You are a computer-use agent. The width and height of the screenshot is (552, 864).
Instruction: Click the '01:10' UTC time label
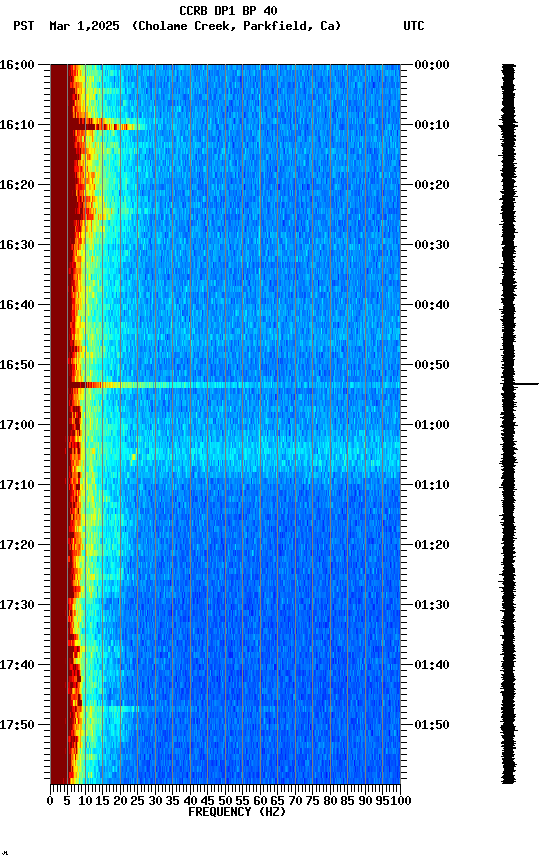(x=432, y=485)
